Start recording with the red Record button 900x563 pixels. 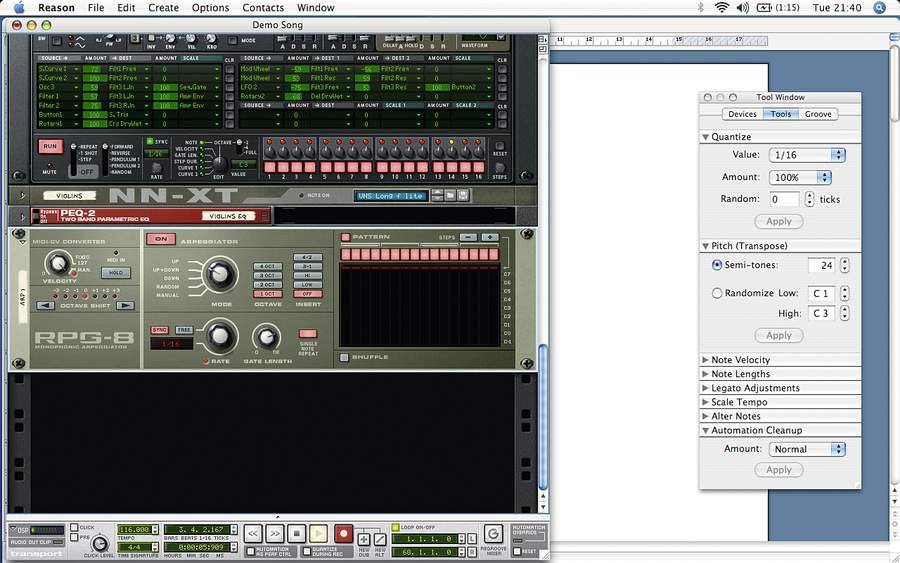[343, 534]
